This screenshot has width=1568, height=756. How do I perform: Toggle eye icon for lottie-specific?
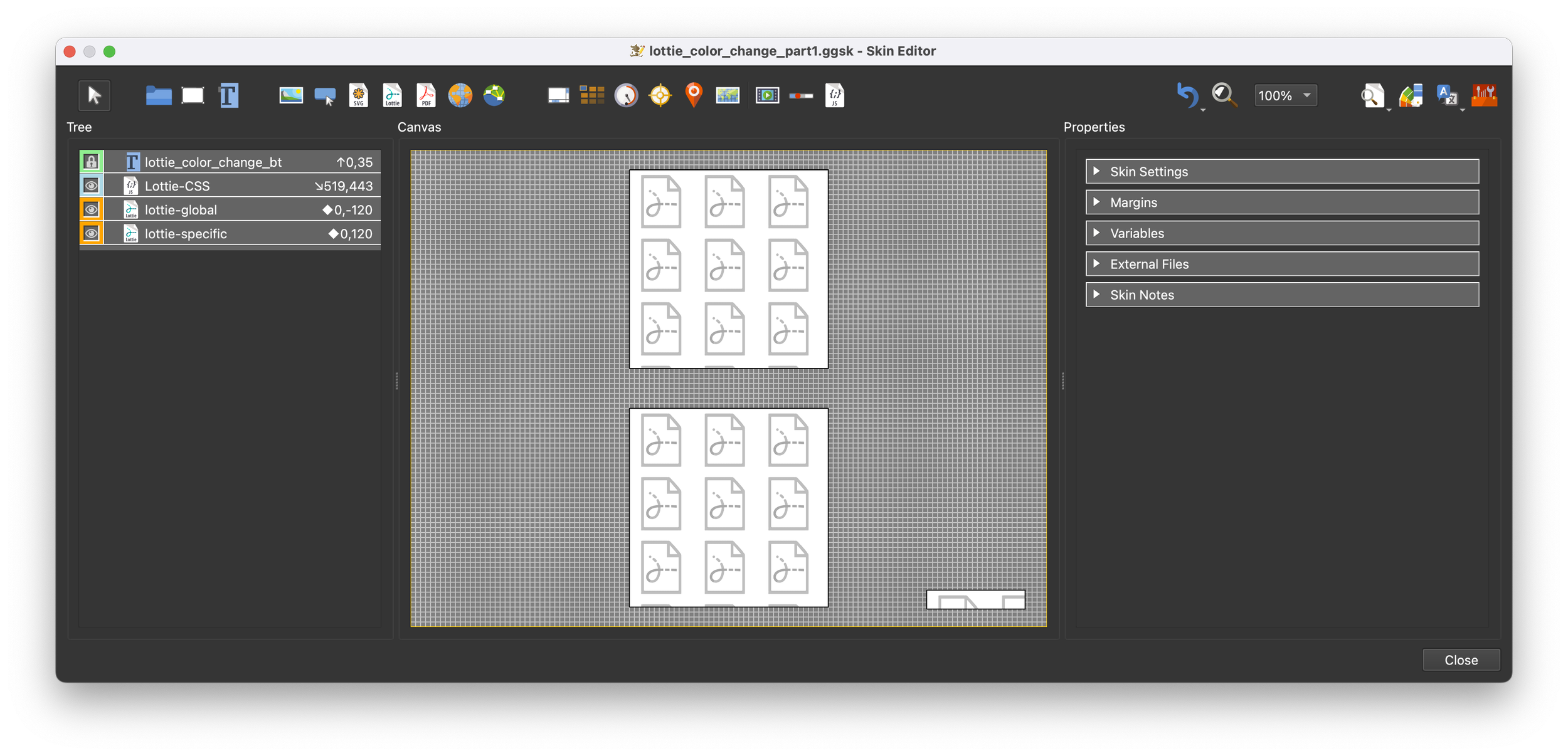(x=92, y=234)
